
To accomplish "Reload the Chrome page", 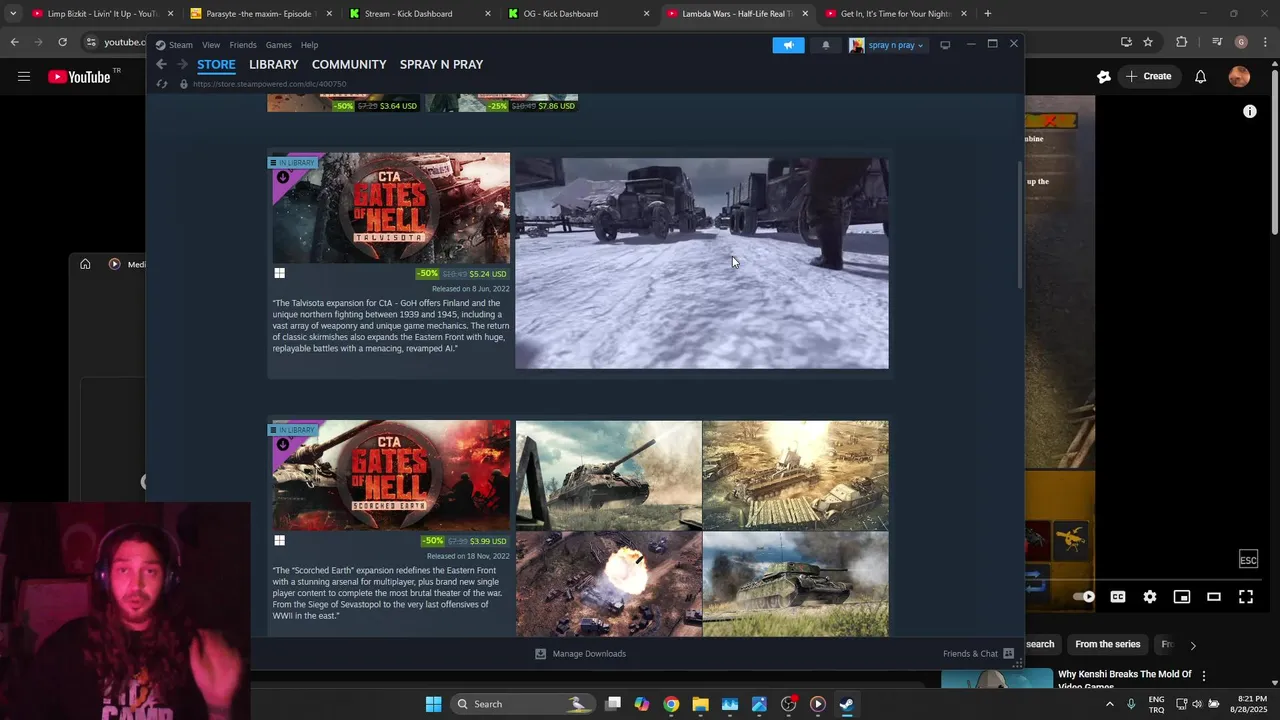I will click(62, 42).
